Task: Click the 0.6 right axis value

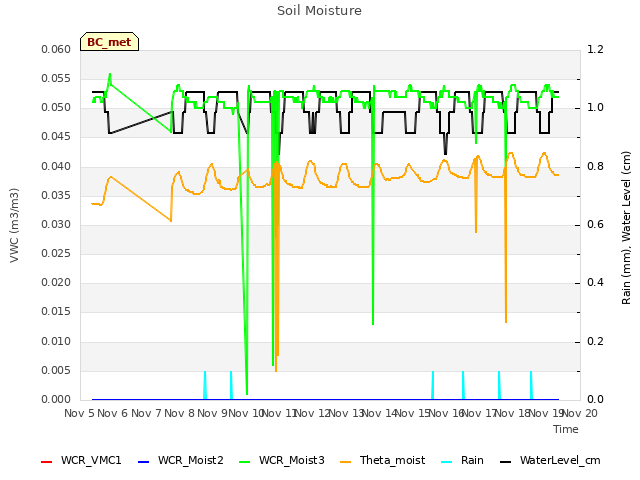Action: click(595, 224)
